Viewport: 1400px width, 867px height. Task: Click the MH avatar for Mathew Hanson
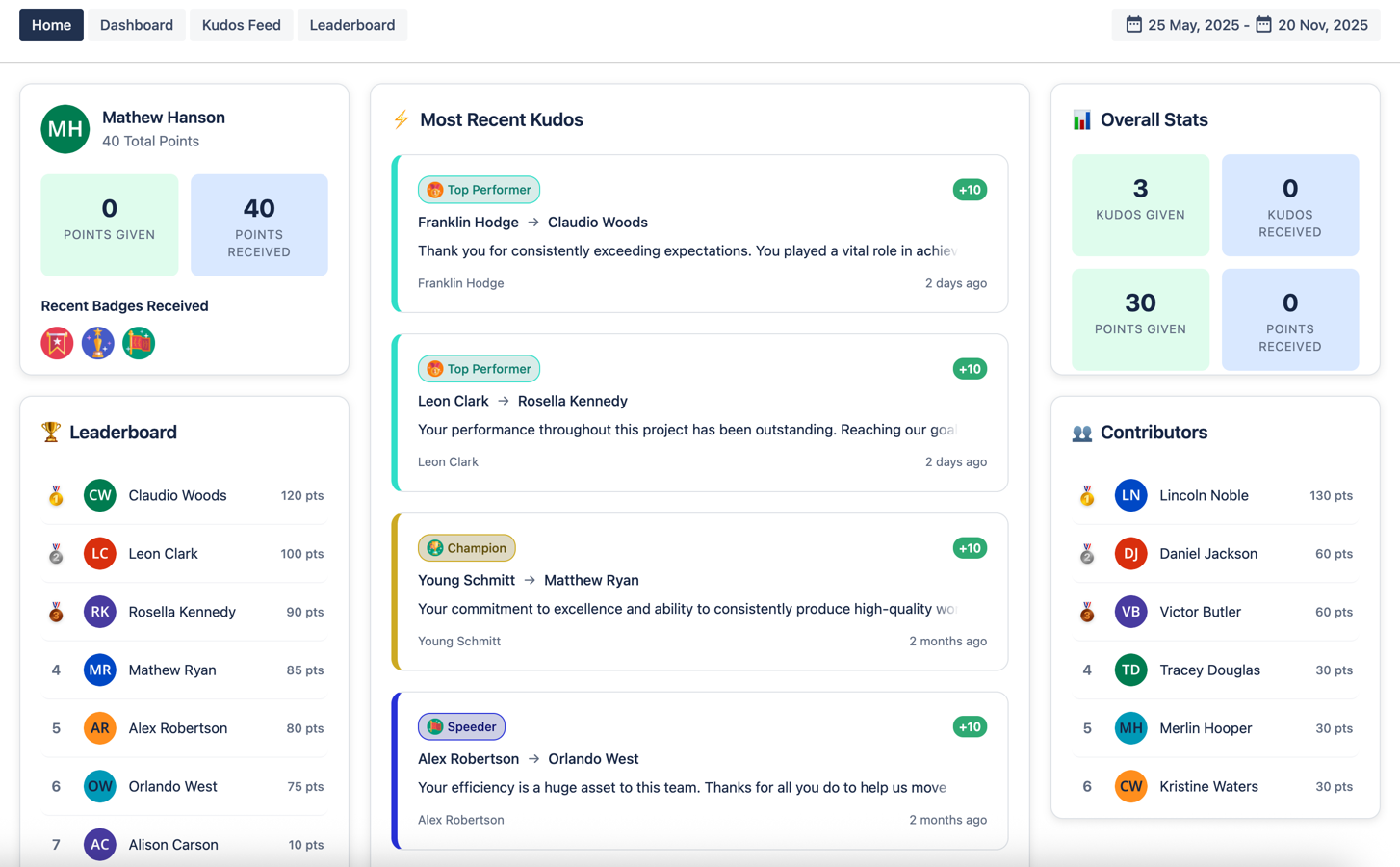65,128
